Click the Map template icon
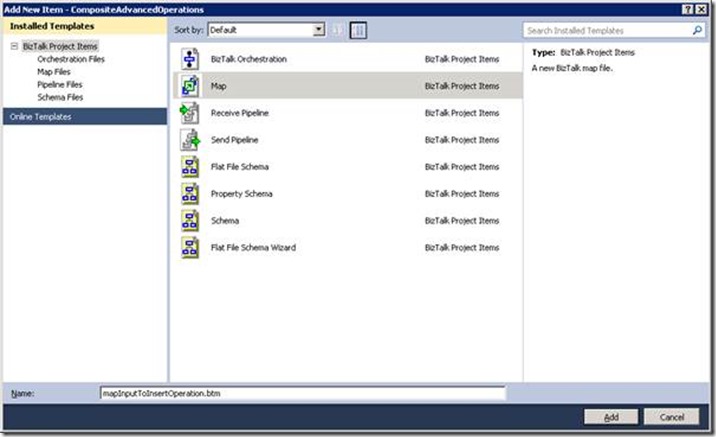 [190, 86]
